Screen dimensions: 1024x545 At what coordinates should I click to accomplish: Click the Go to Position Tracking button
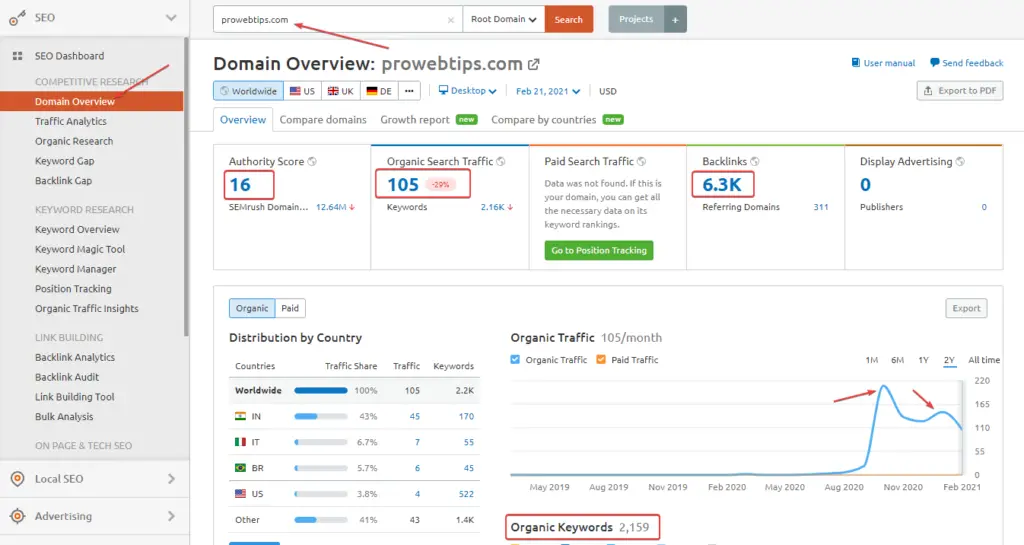point(599,251)
